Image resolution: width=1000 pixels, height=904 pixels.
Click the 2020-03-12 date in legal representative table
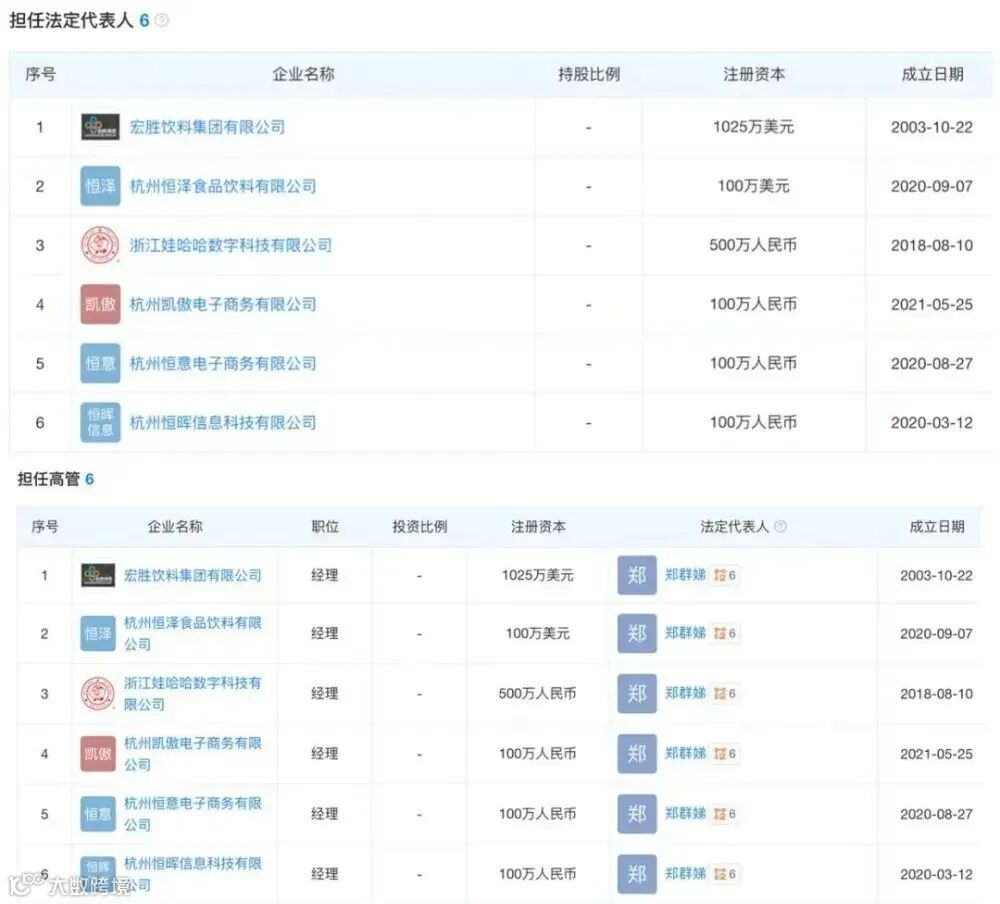point(932,422)
